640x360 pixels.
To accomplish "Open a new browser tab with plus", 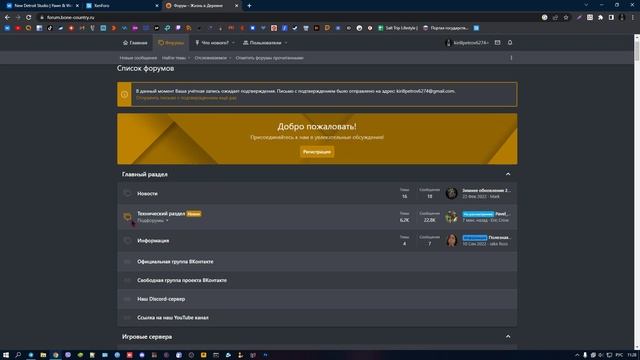I will 249,6.
